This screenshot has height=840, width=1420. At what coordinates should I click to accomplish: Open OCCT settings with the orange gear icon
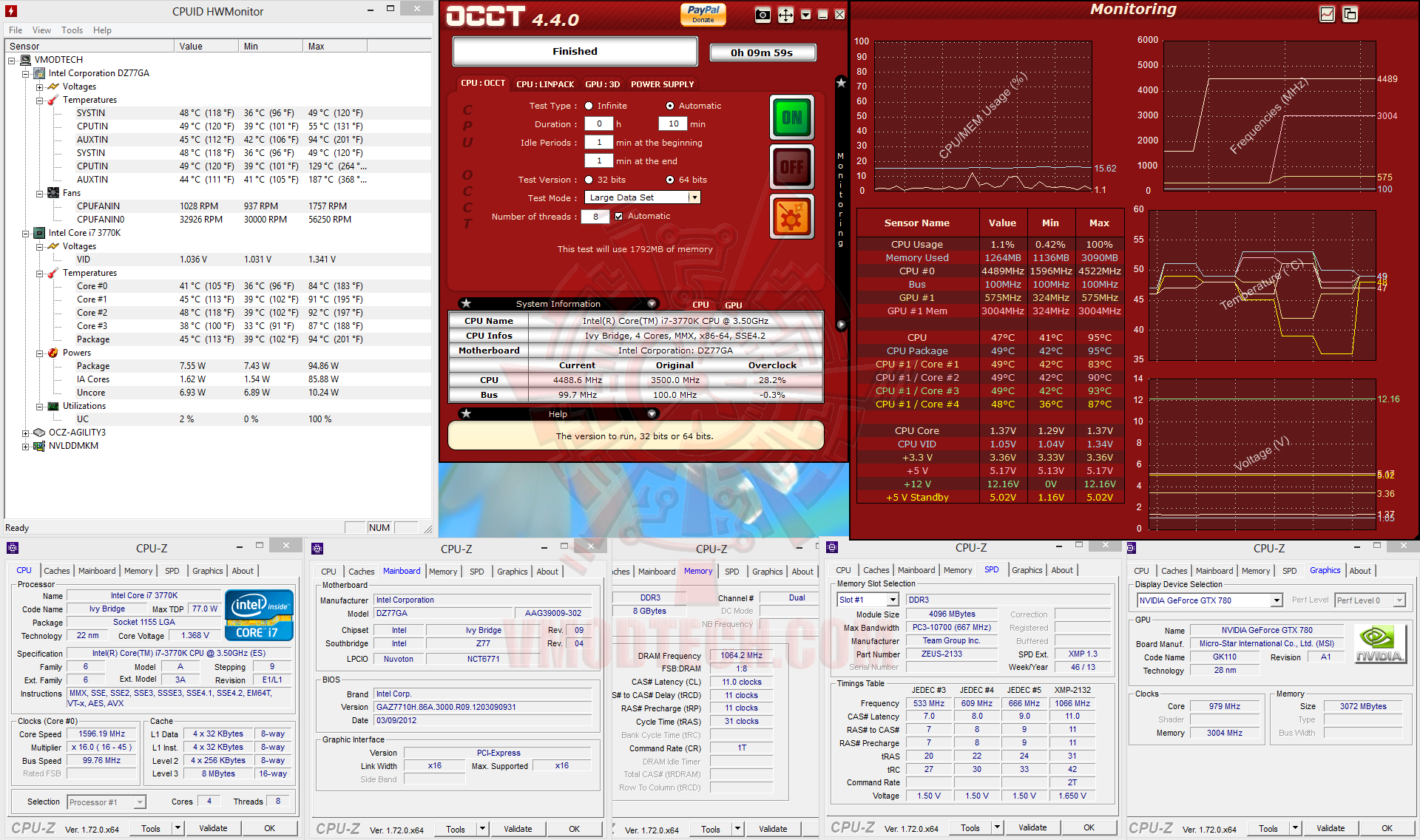[x=791, y=217]
